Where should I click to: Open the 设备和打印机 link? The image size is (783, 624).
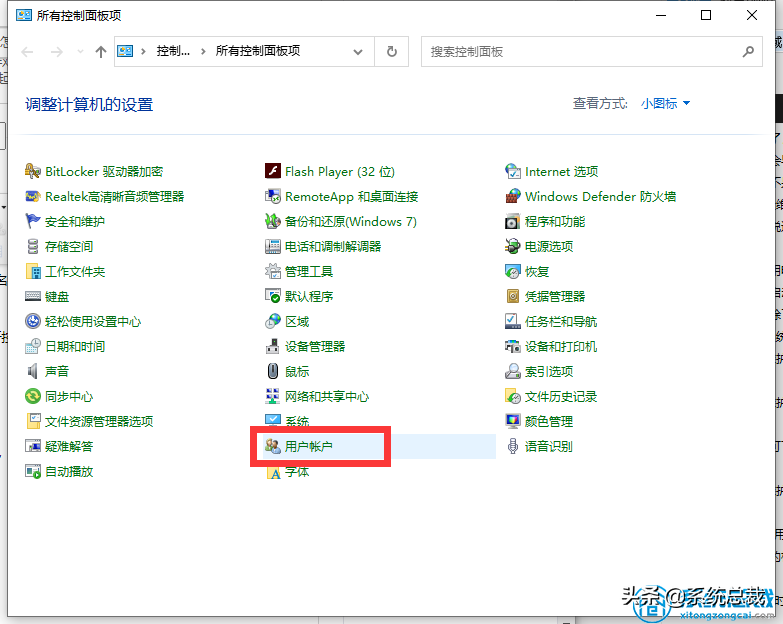click(x=560, y=346)
